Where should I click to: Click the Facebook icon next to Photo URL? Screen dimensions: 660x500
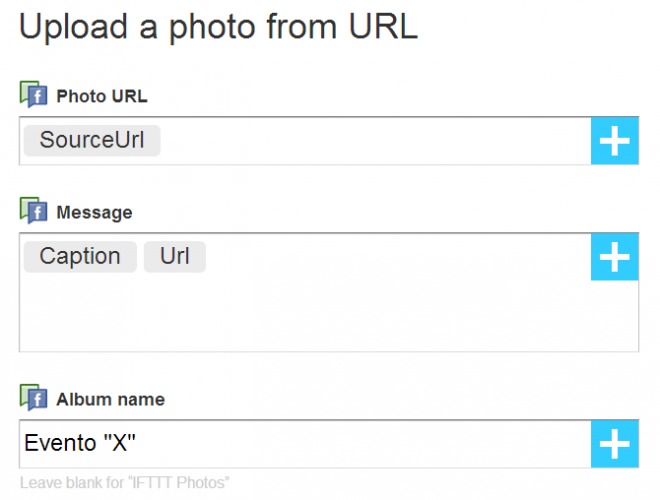click(33, 95)
